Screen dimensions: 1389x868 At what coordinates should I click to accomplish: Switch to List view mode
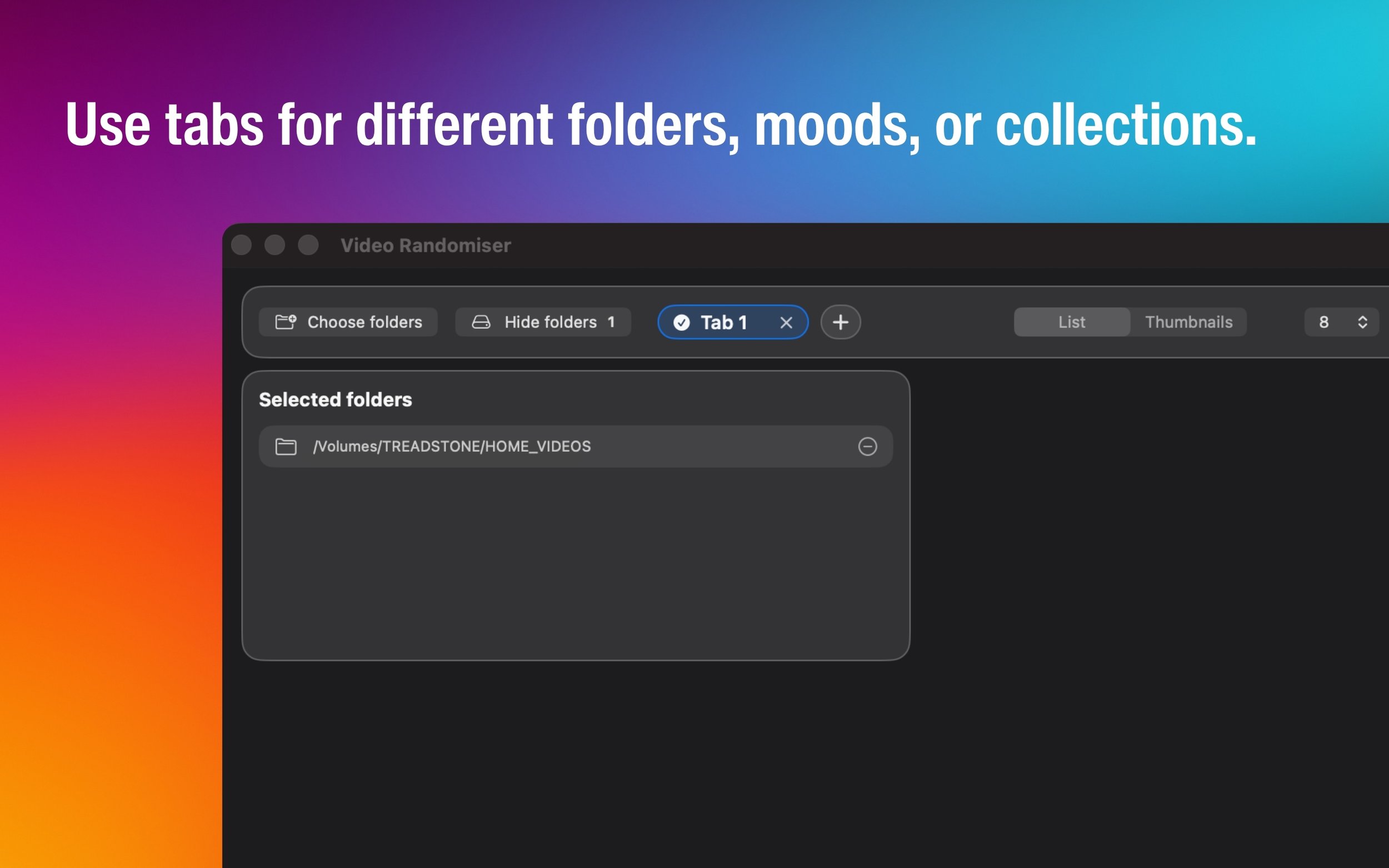click(1071, 322)
